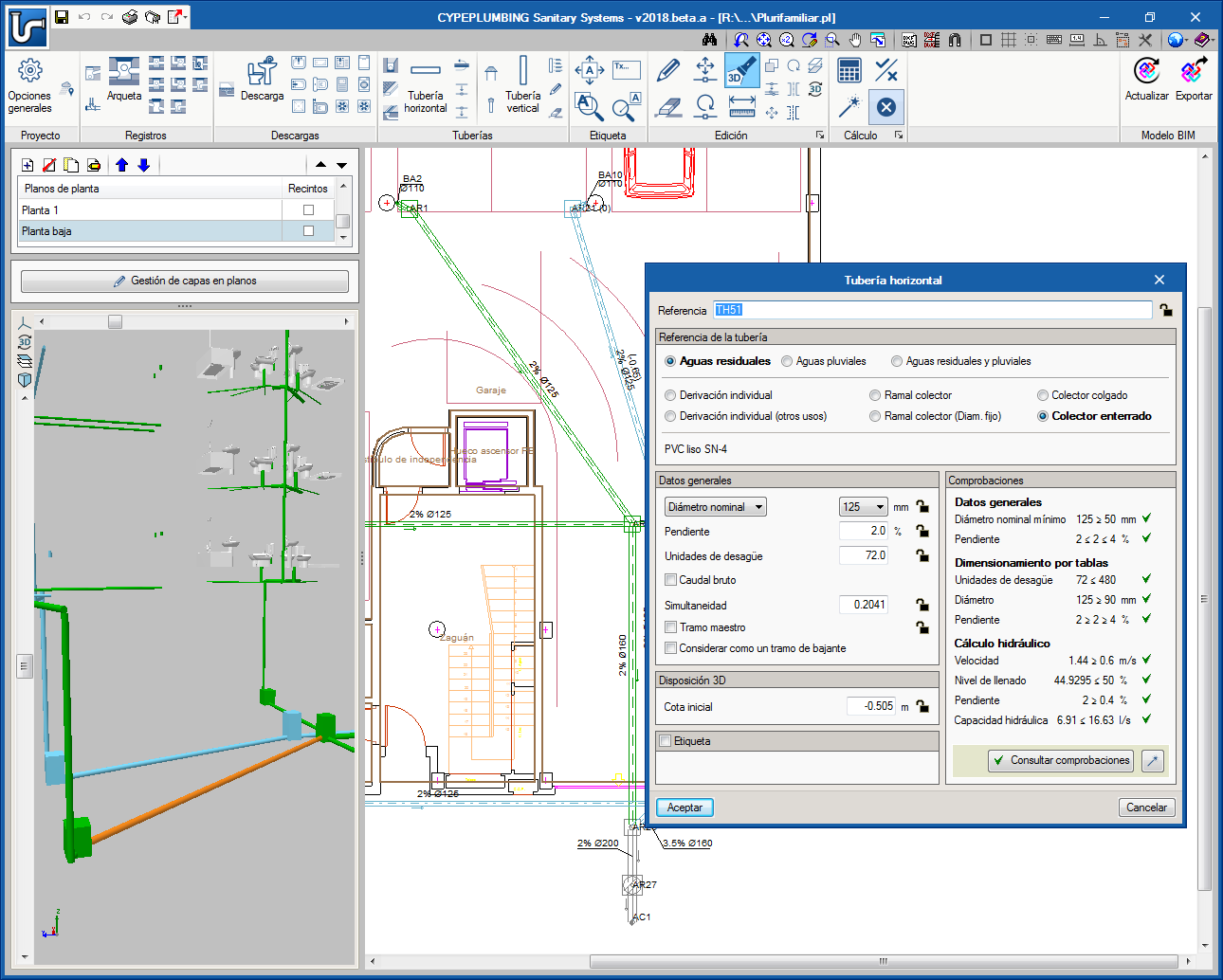Click pencil icon next to Consultar comprobaciones
This screenshot has width=1223, height=980.
[1153, 760]
